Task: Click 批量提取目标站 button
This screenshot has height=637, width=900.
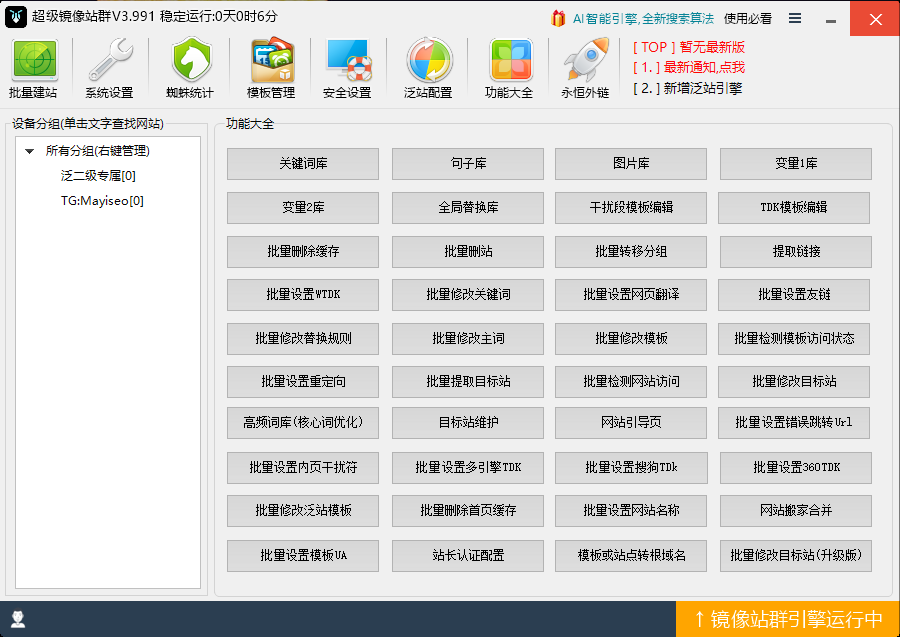Action: coord(468,382)
